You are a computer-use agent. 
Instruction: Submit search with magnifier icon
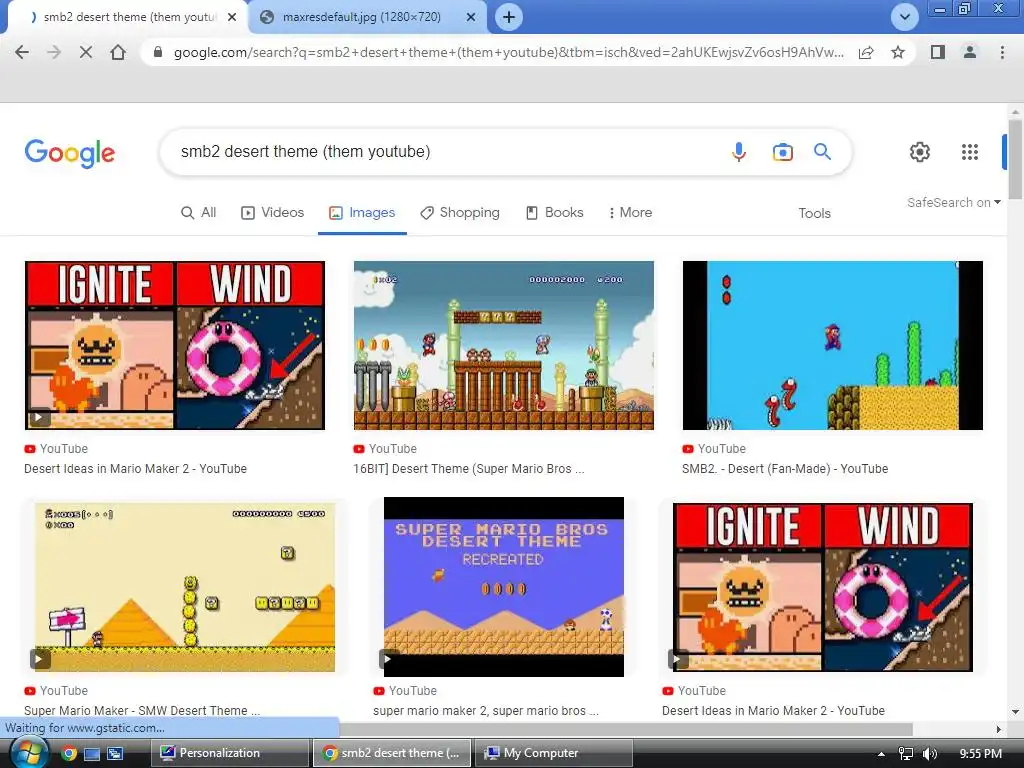pos(822,152)
